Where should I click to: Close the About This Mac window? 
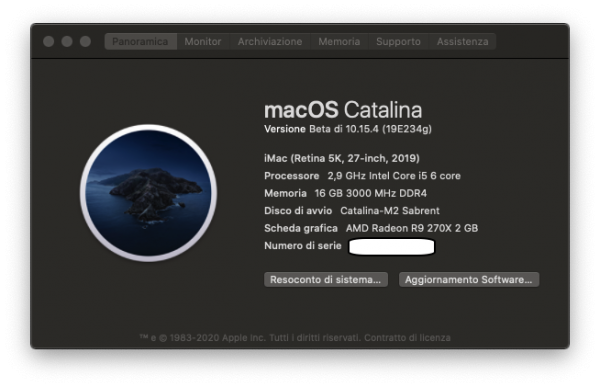(49, 41)
